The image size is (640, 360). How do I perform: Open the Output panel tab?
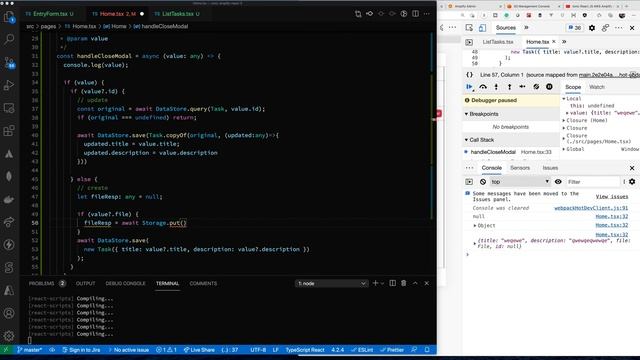click(85, 283)
